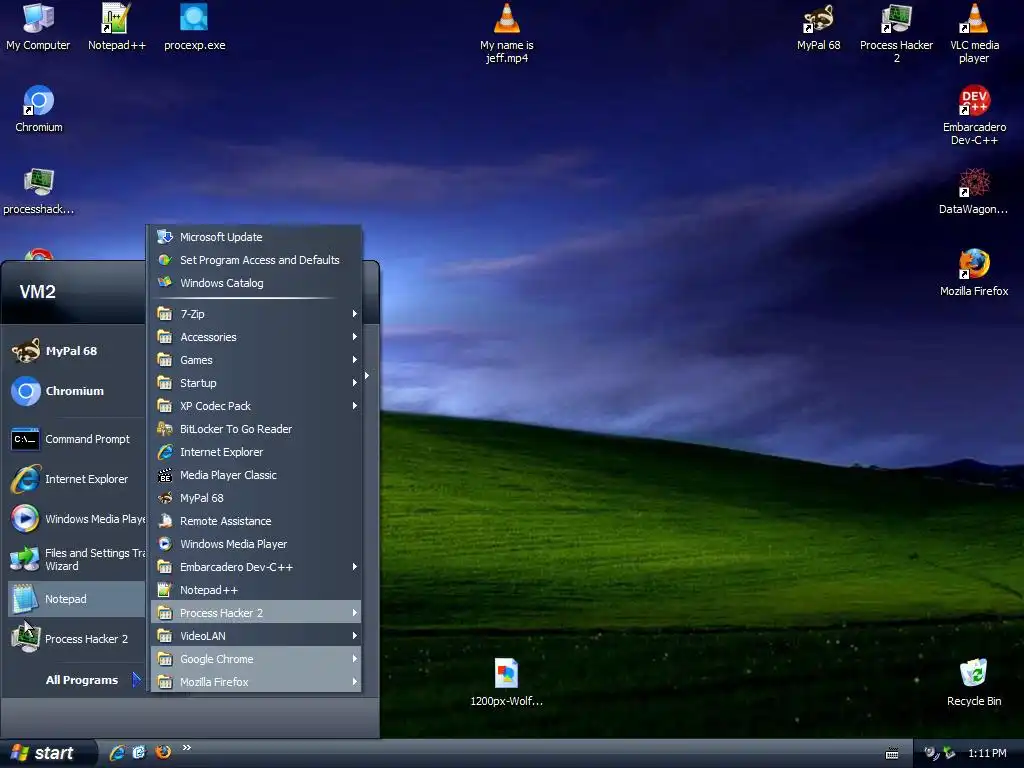Open Set Program Access and Defaults
Screen dimensions: 1024x768
coord(256,260)
